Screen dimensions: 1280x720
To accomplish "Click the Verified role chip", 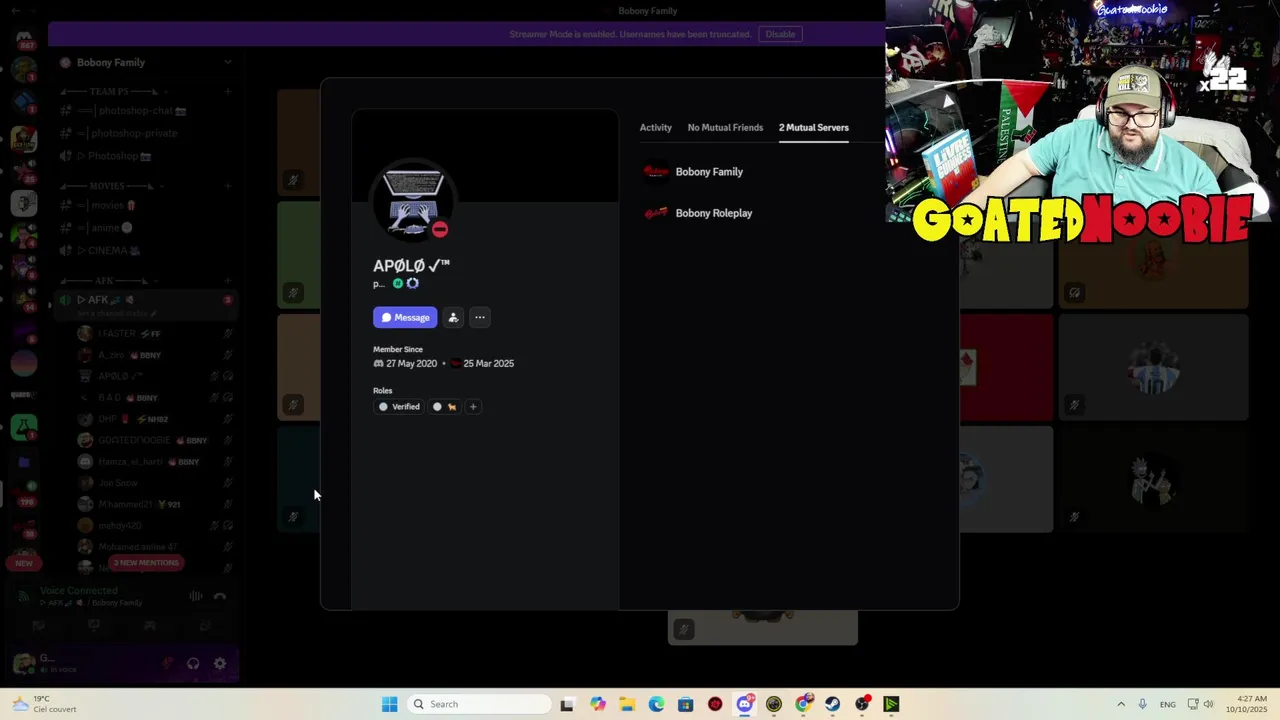I will 399,407.
